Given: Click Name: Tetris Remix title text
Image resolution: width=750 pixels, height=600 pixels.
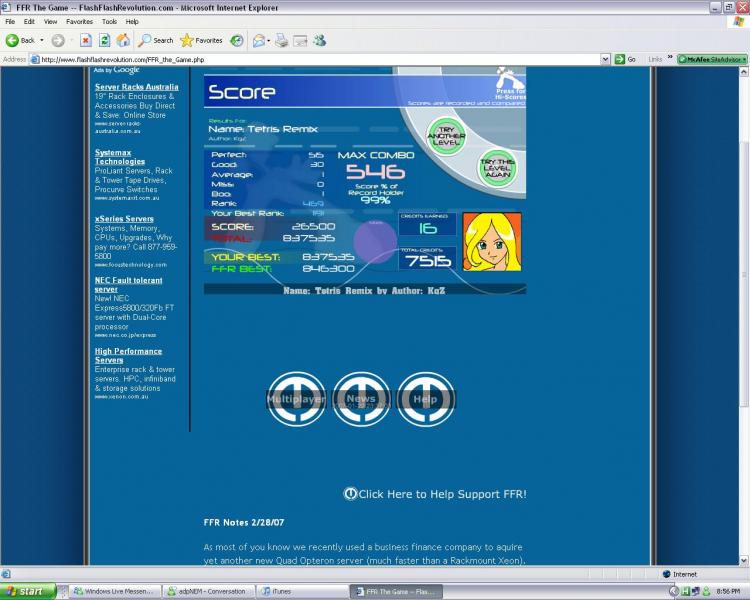Looking at the screenshot, I should coord(263,129).
